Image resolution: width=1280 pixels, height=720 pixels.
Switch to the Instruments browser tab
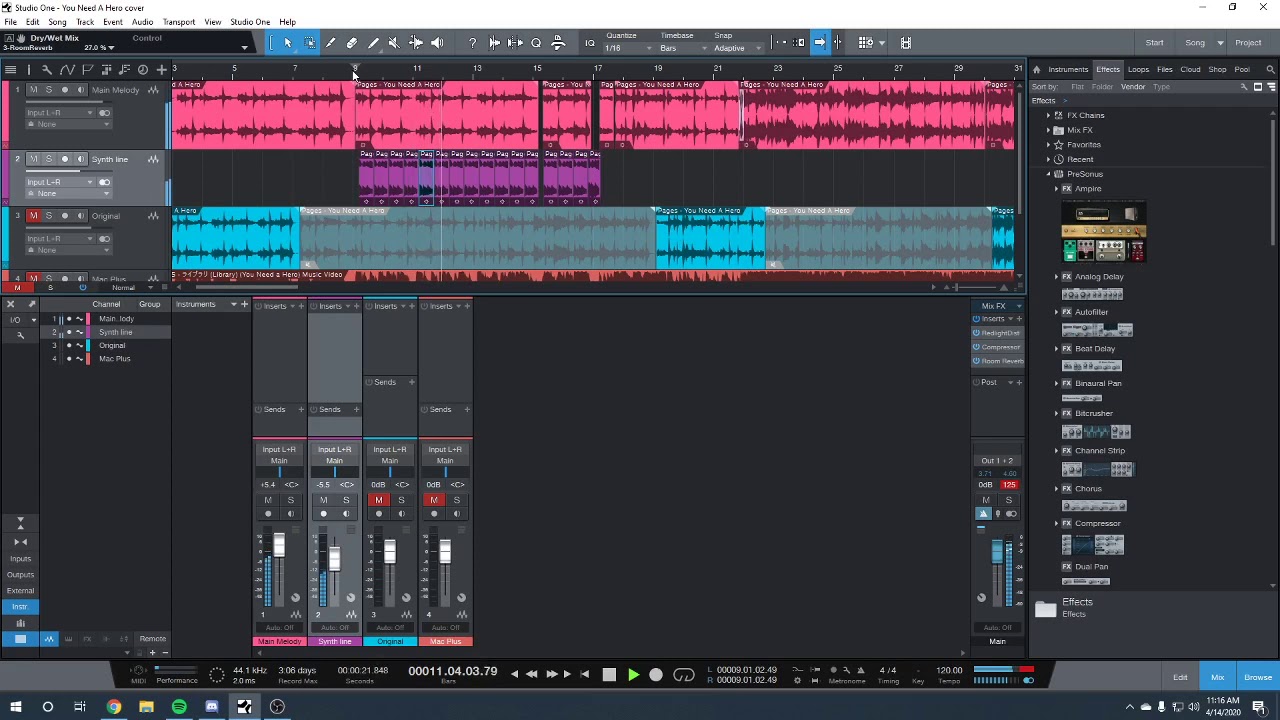pyautogui.click(x=1068, y=69)
